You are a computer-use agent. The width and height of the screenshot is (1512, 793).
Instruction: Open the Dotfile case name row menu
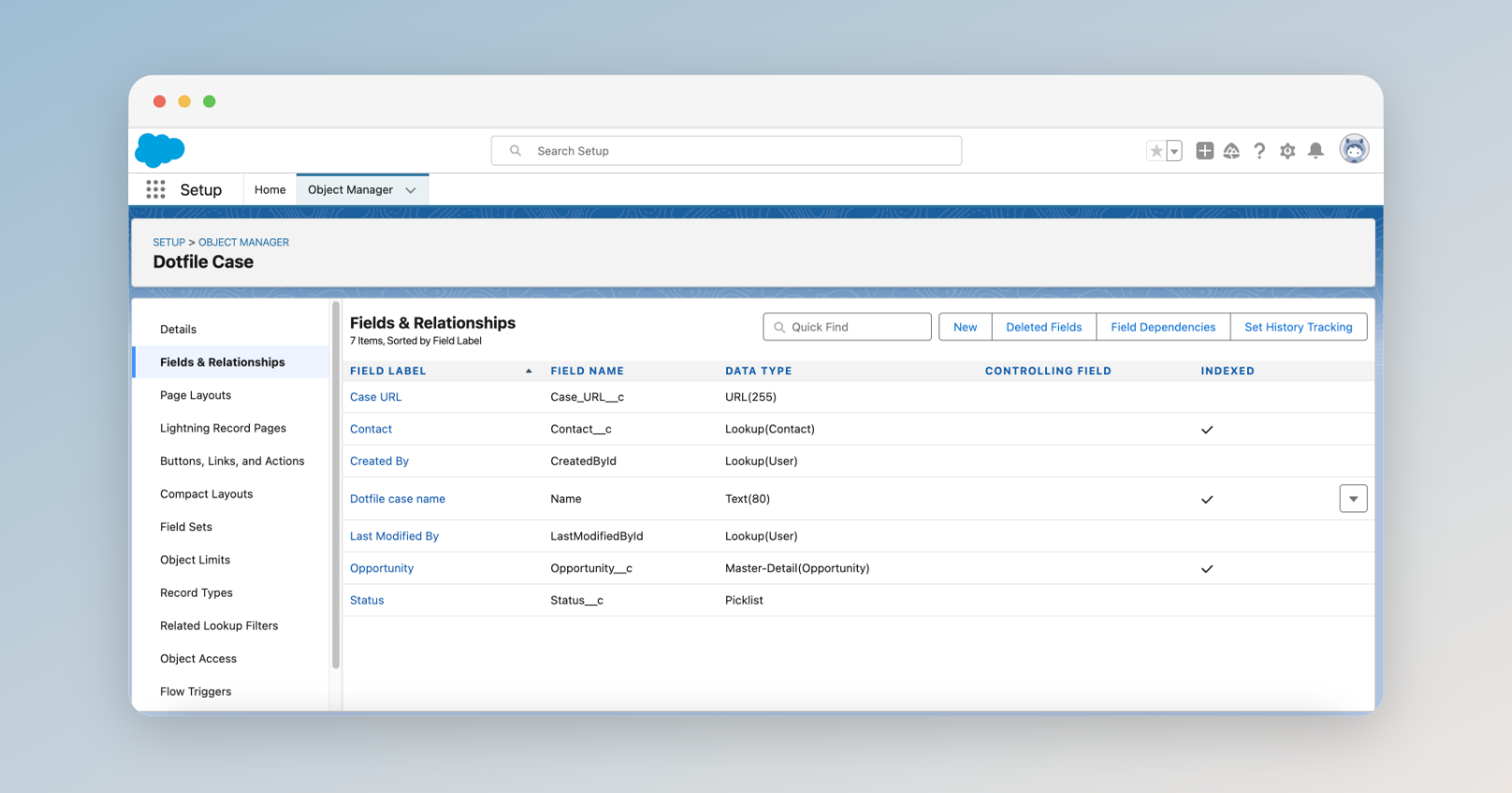1353,498
